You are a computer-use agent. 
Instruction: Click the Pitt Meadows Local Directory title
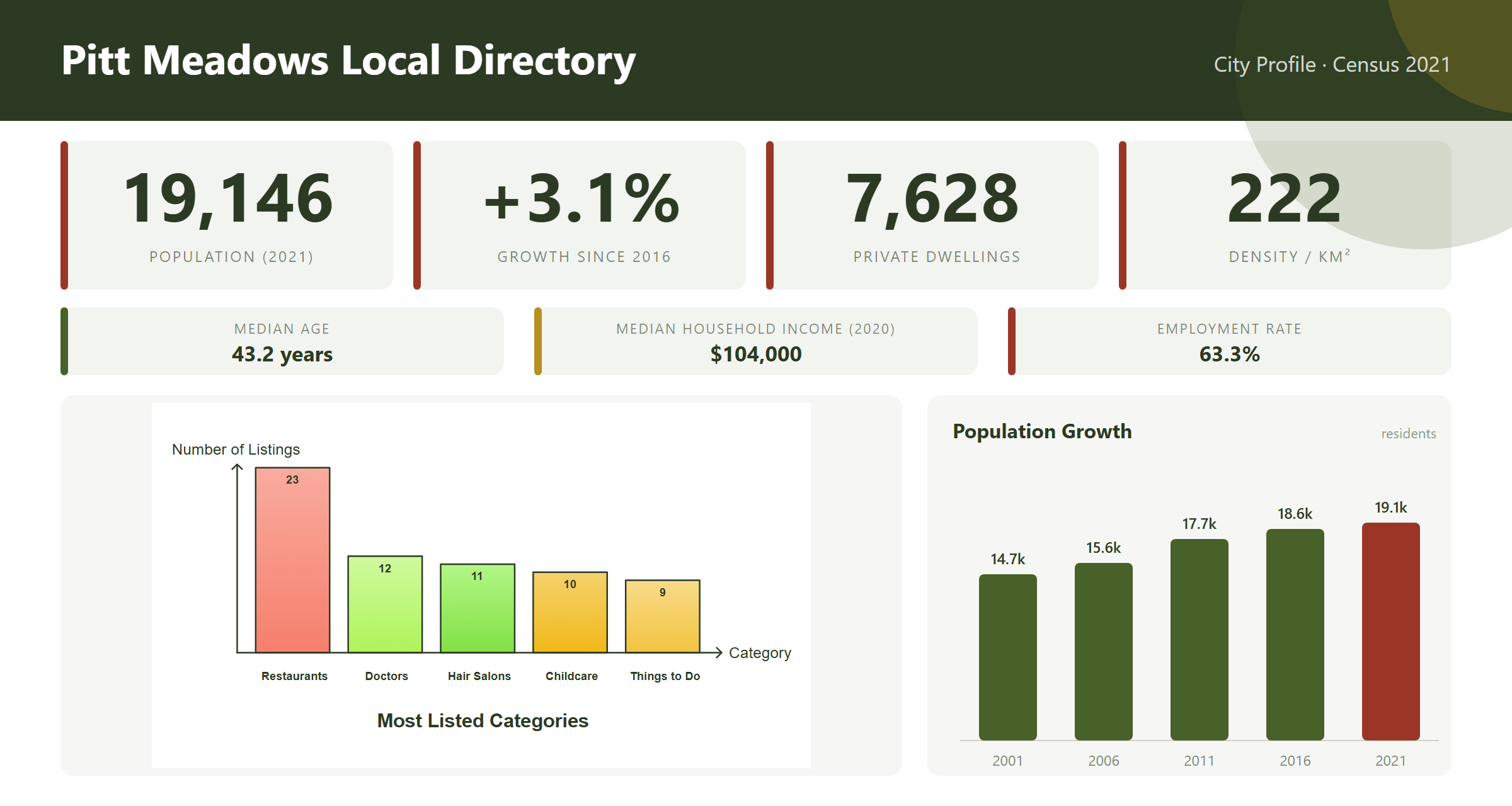tap(348, 61)
